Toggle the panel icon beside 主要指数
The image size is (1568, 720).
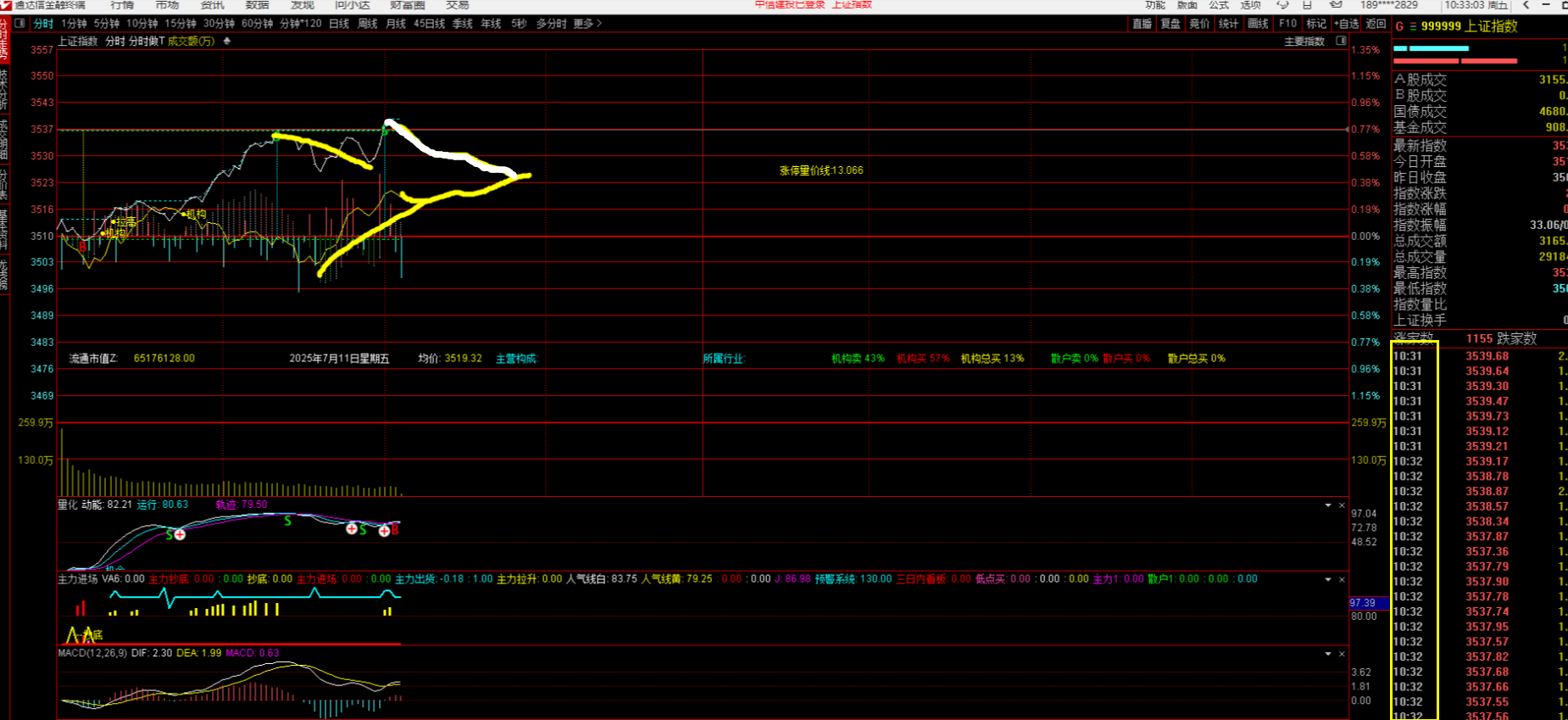[1341, 41]
